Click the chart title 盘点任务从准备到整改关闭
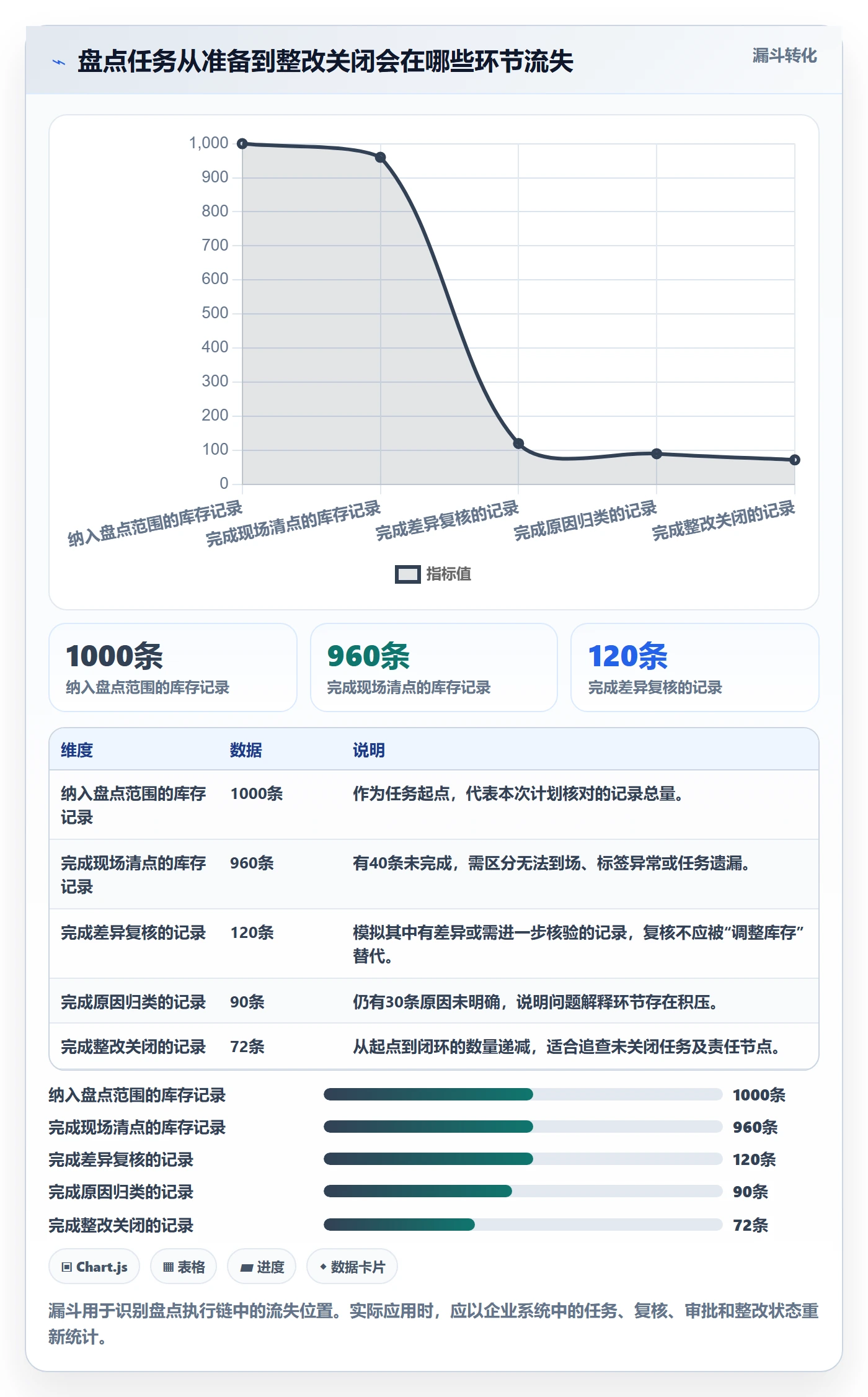 325,61
